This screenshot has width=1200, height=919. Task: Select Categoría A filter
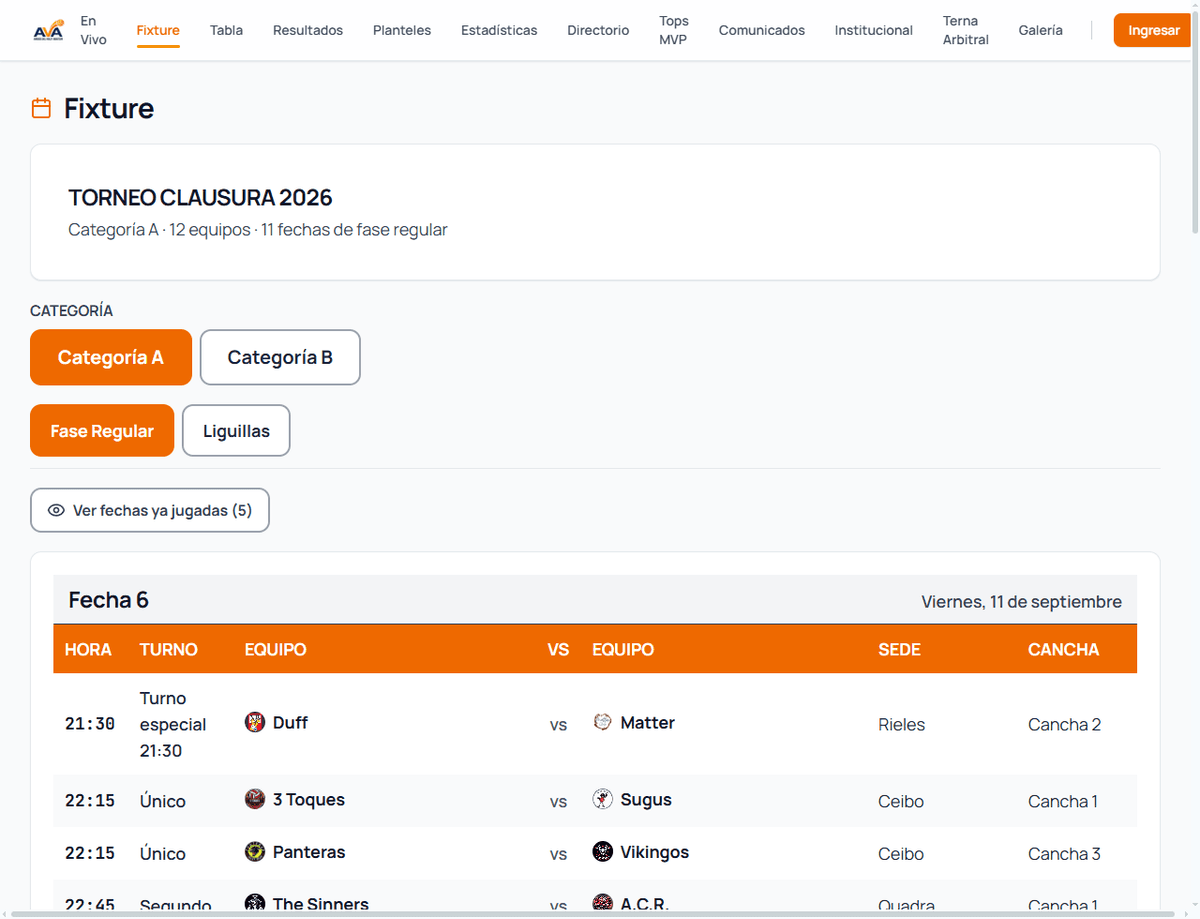point(111,357)
